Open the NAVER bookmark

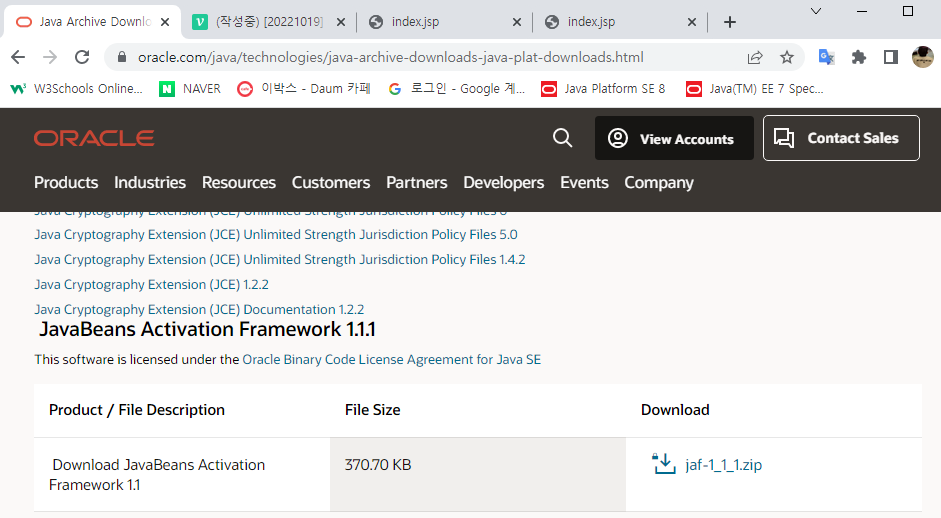click(x=190, y=89)
